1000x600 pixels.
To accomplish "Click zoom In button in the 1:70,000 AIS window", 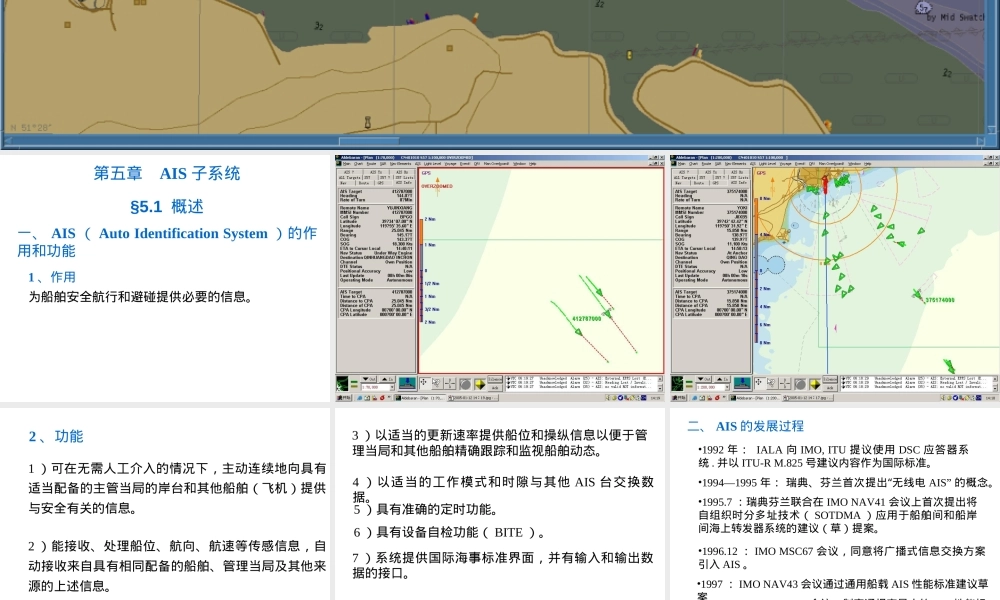I will [386, 379].
